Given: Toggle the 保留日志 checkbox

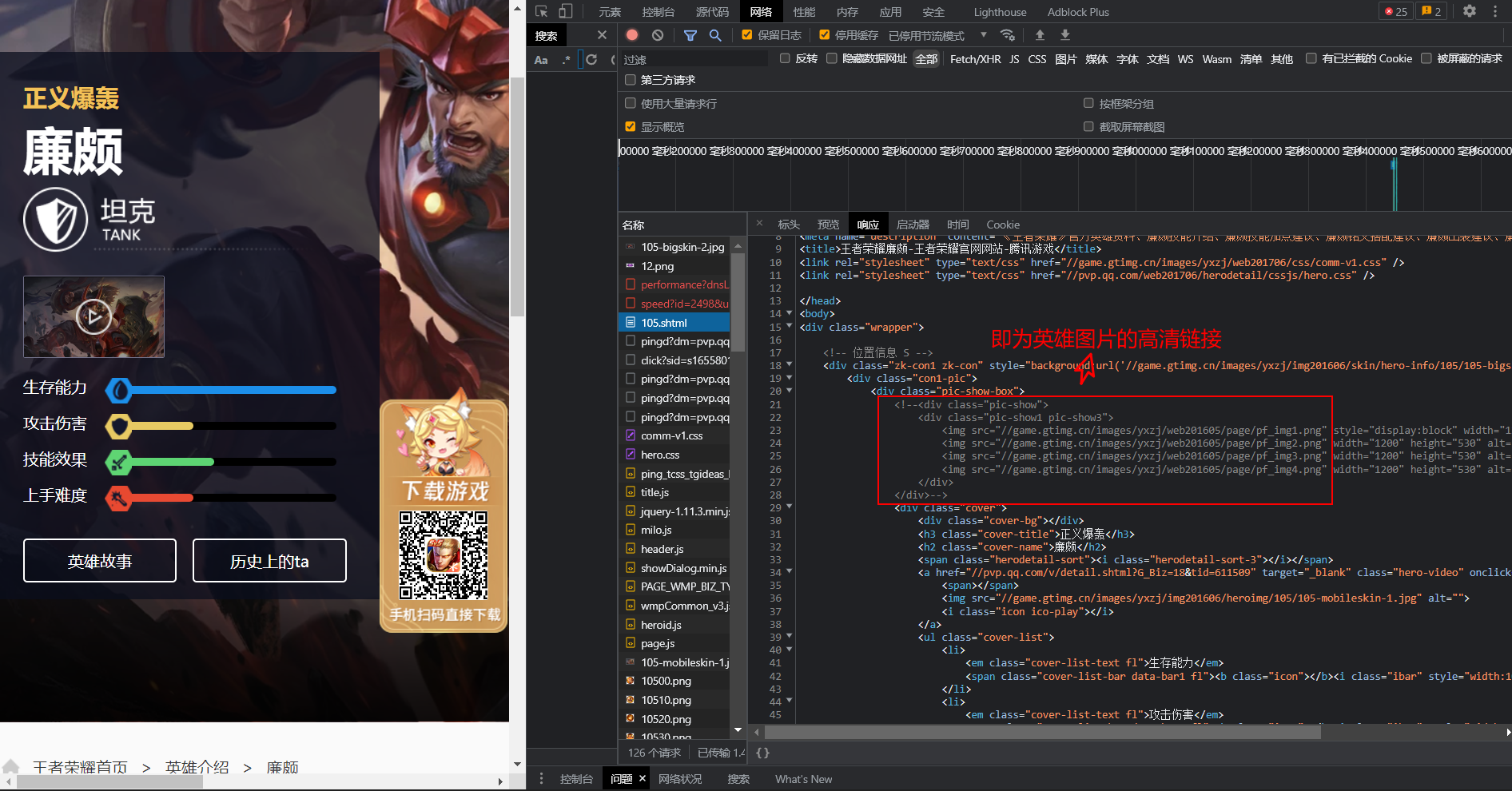Looking at the screenshot, I should point(746,34).
